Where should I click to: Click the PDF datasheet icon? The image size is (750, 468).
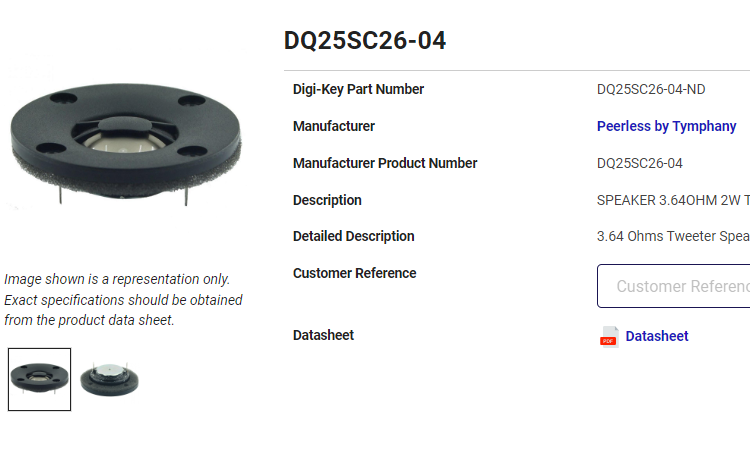tap(609, 336)
